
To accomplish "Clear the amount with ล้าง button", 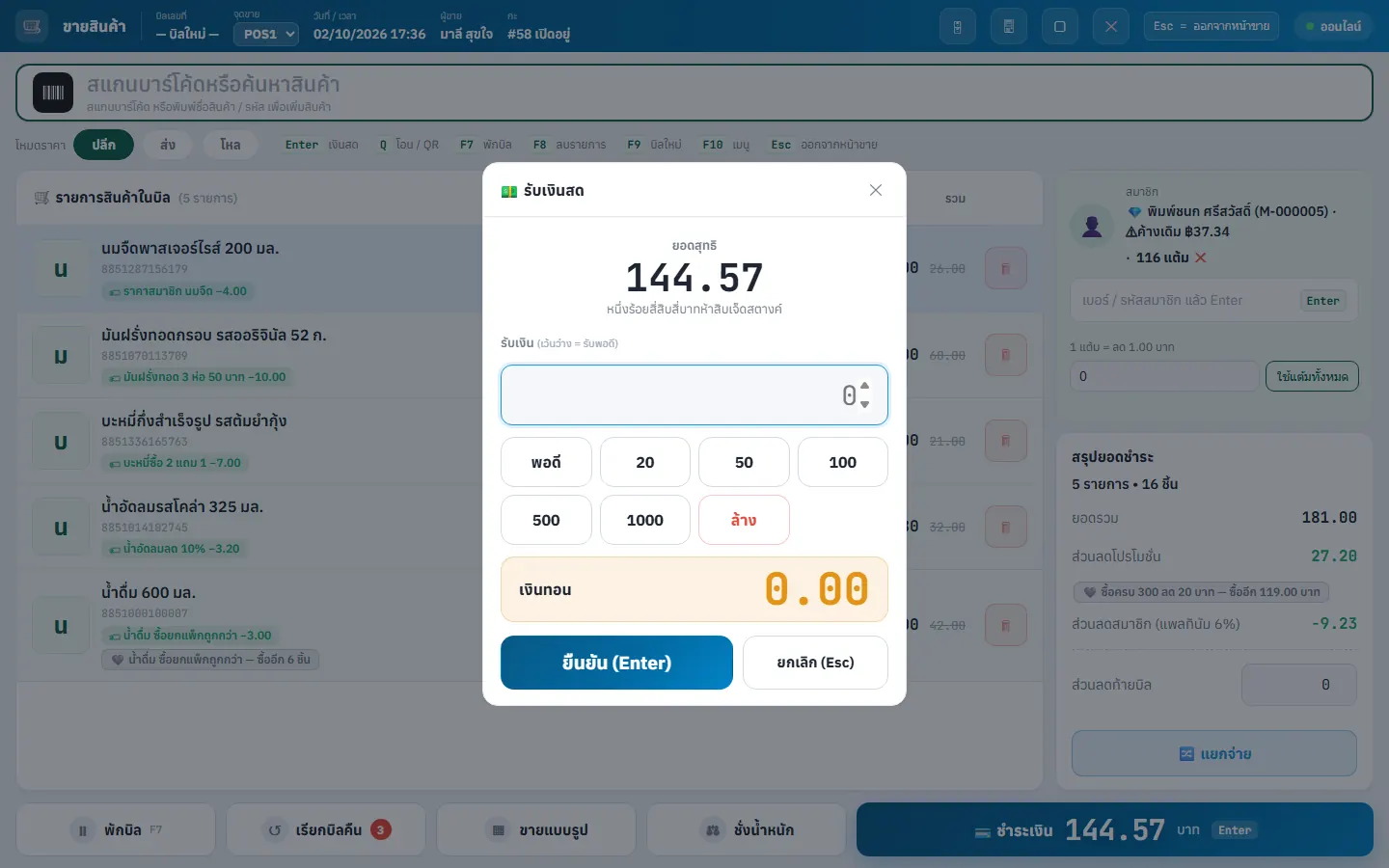I will pos(744,520).
